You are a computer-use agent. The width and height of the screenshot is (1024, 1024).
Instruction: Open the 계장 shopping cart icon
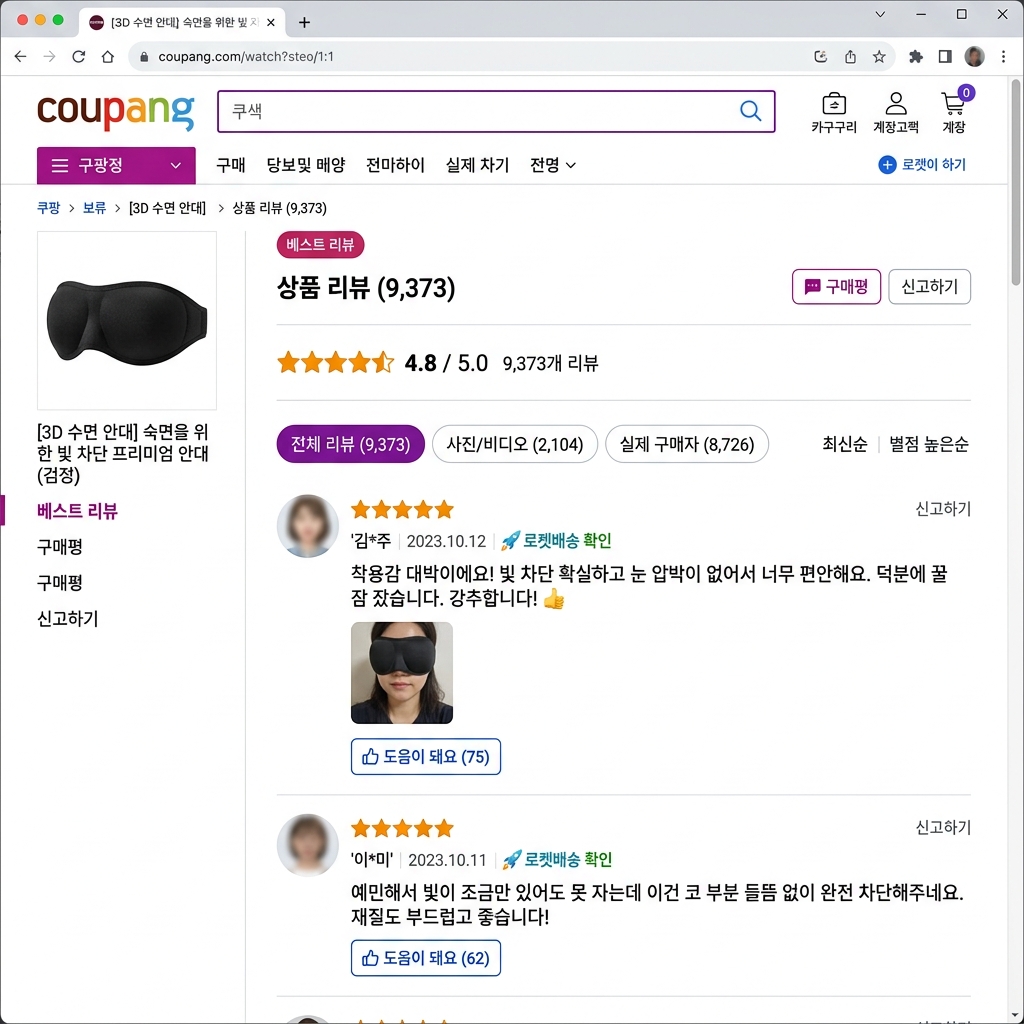coord(952,105)
